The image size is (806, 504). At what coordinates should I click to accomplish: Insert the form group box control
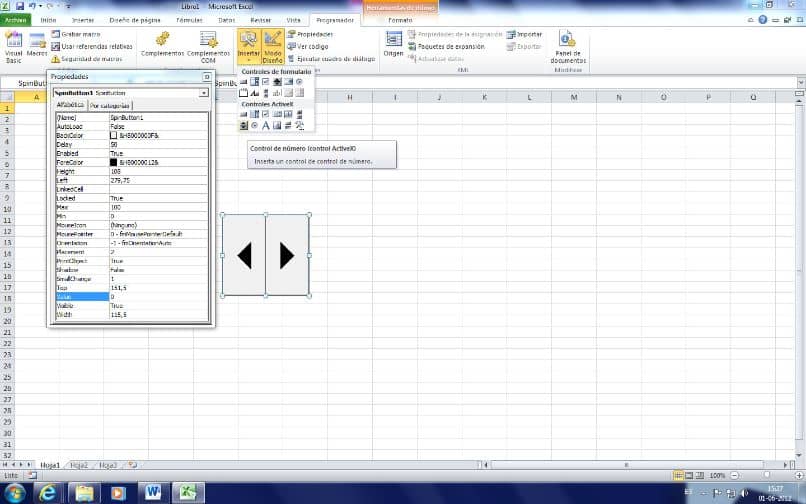(243, 93)
